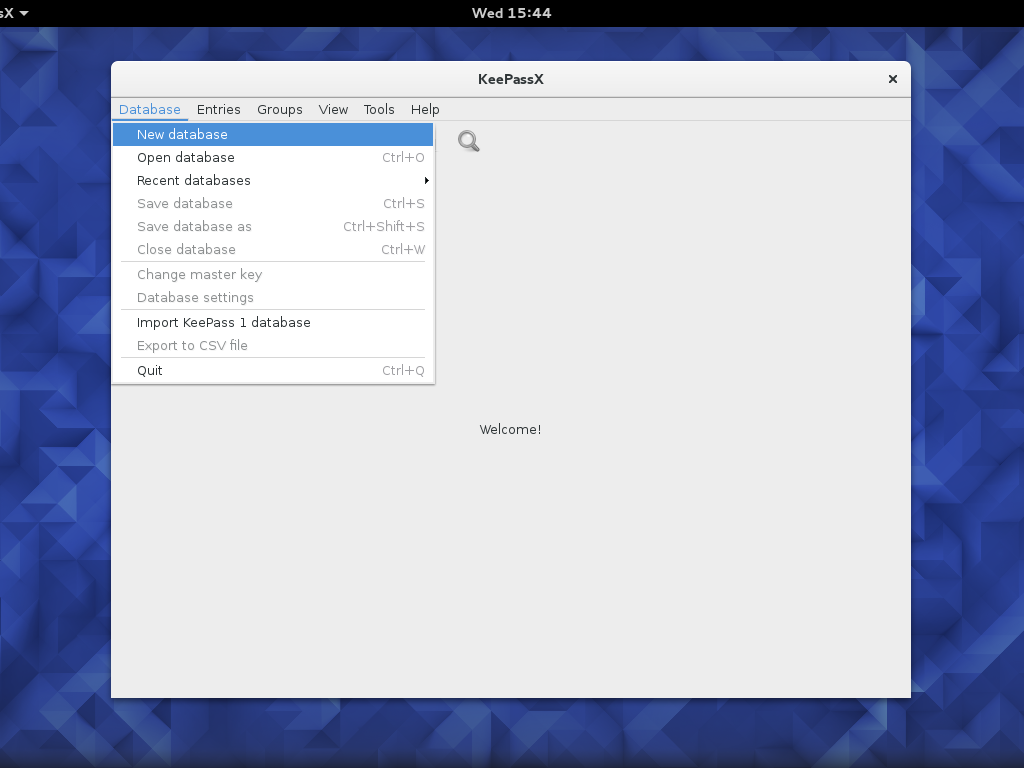Open the Entries menu
This screenshot has width=1024, height=768.
[219, 110]
